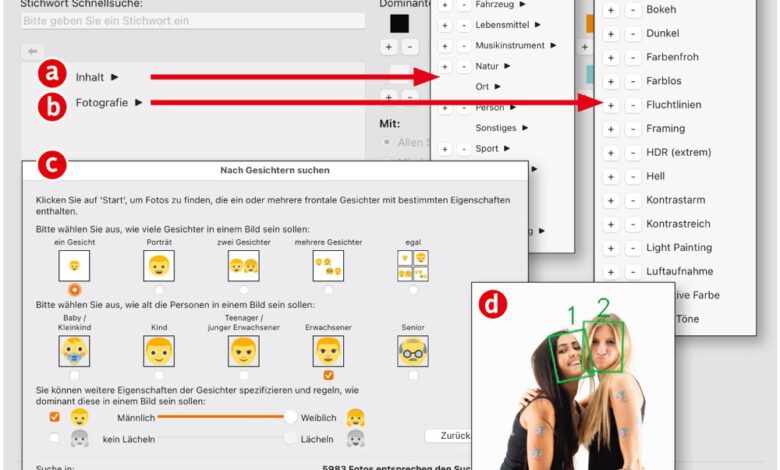Click the Zurück button
The height and width of the screenshot is (470, 780).
click(449, 436)
